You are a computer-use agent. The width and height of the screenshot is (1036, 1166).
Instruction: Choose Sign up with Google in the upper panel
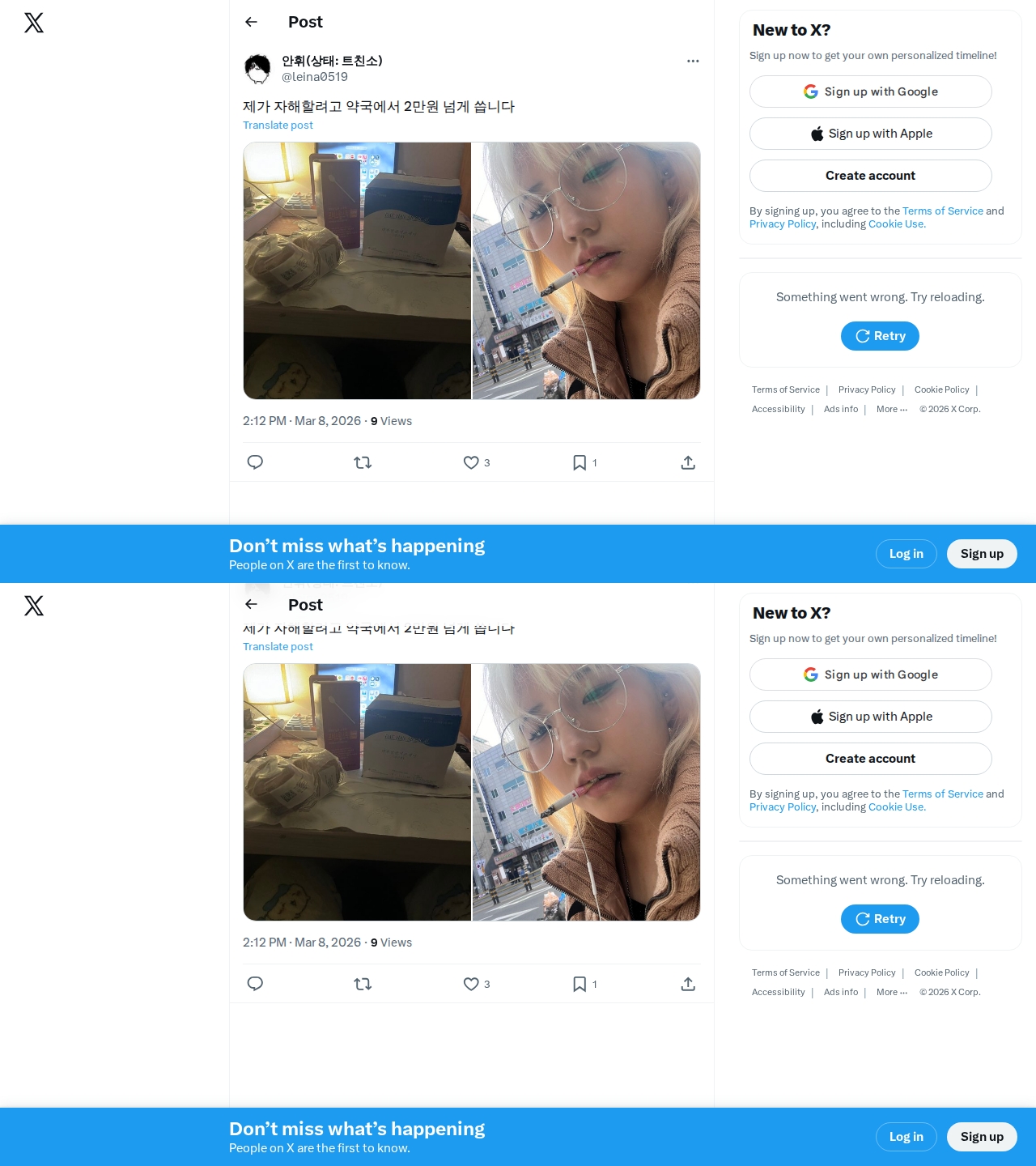point(871,91)
